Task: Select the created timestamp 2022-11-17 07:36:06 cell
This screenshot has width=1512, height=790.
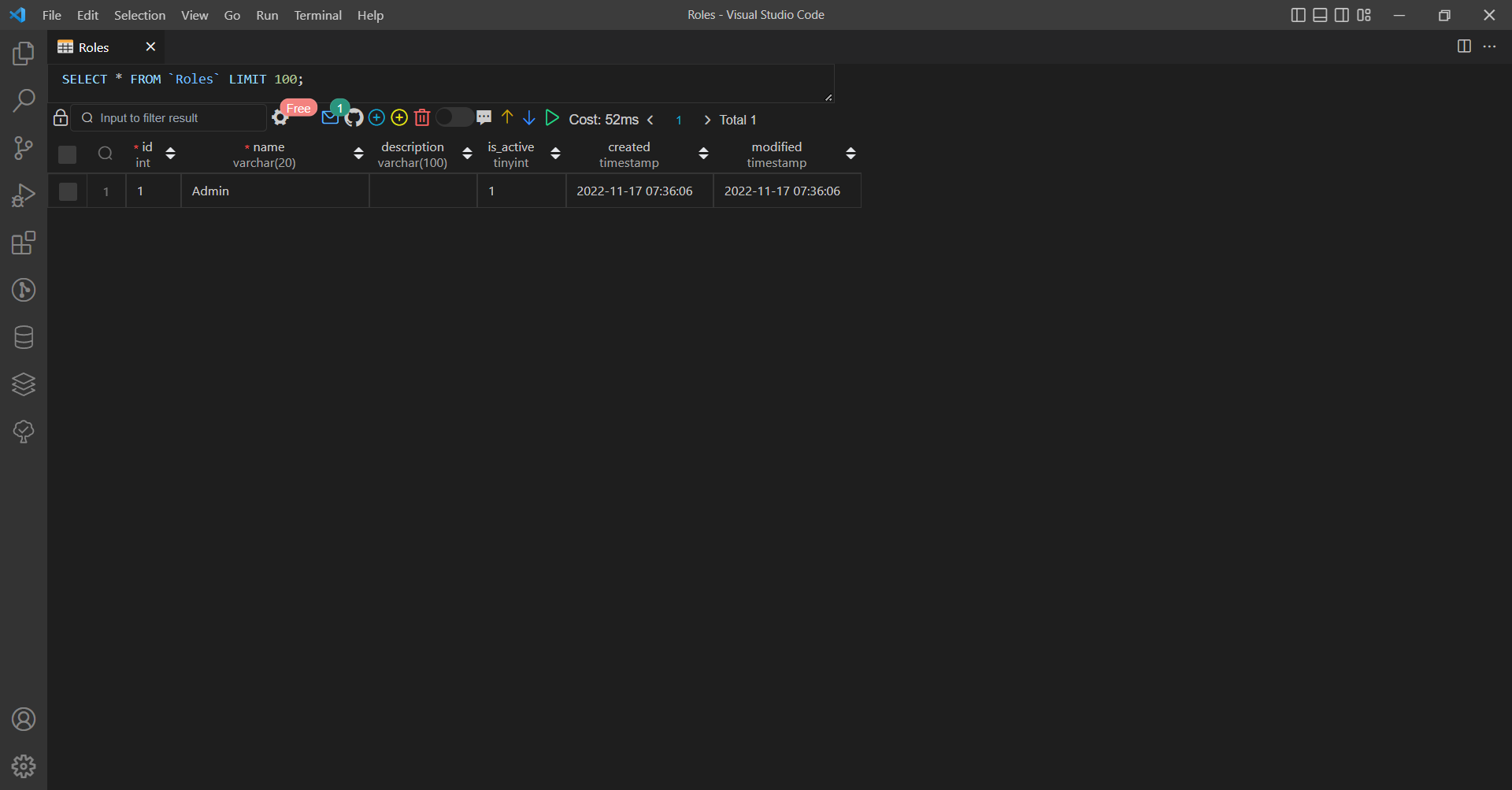Action: click(x=640, y=191)
